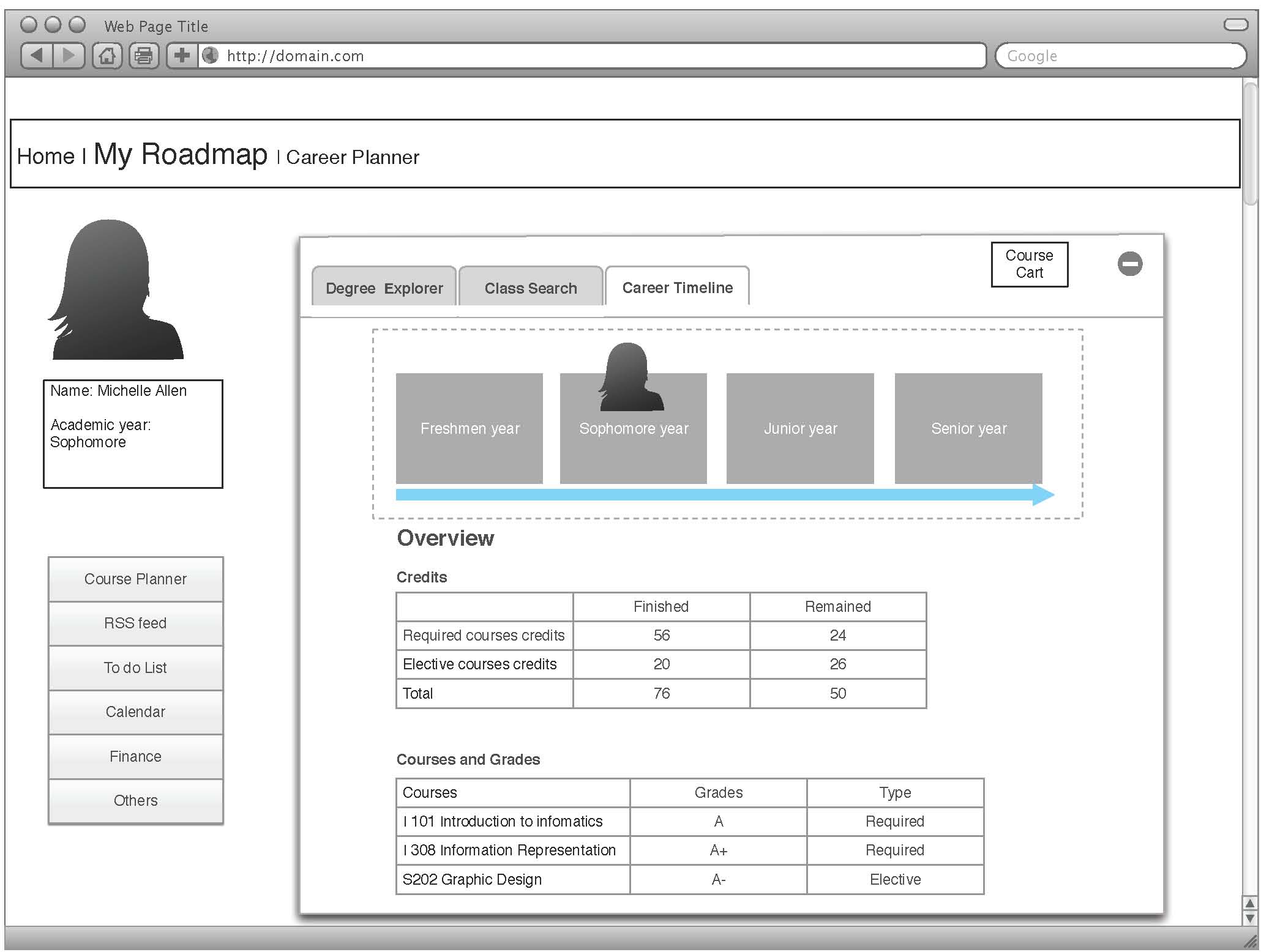Focus the Google search field

[x=1121, y=56]
